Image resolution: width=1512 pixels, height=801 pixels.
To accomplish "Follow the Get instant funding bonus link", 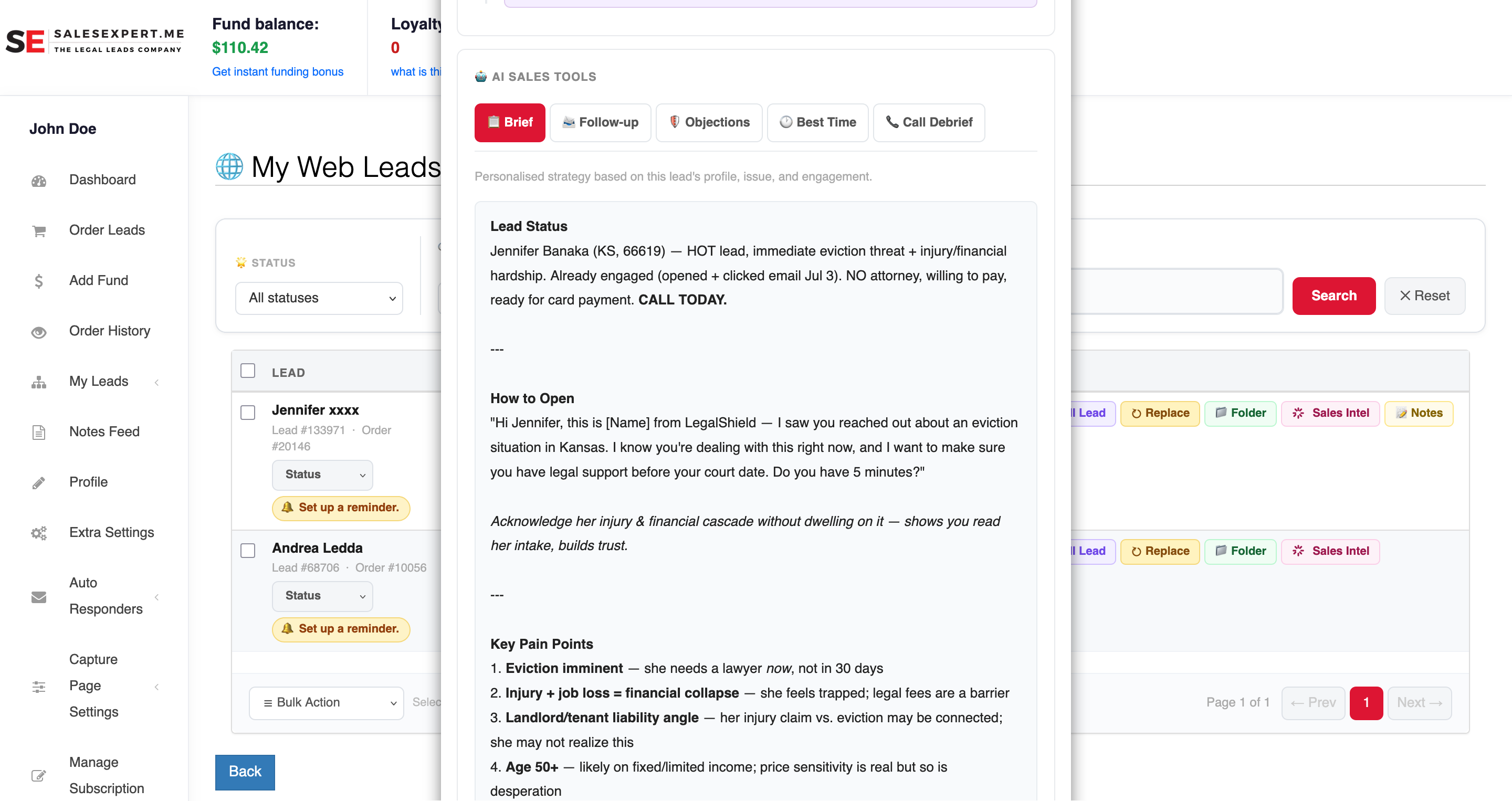I will coord(278,71).
